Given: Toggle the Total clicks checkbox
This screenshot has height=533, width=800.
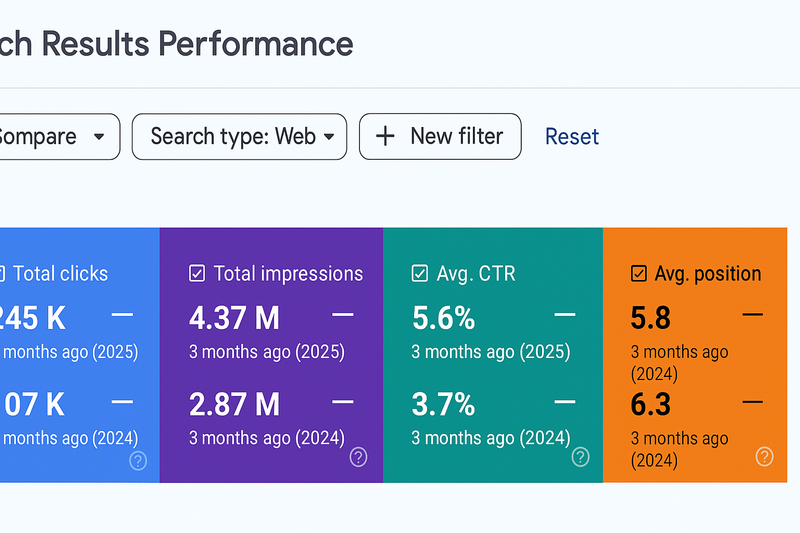Looking at the screenshot, I should 2,273.
